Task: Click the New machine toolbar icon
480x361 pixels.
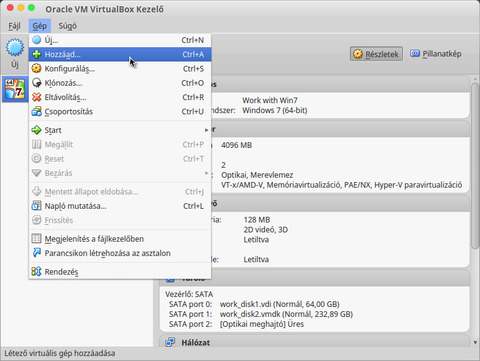Action: pyautogui.click(x=15, y=47)
